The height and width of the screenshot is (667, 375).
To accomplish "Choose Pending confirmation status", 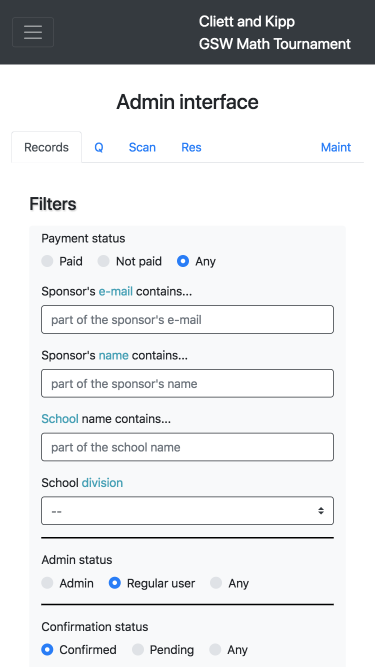I will click(x=138, y=650).
